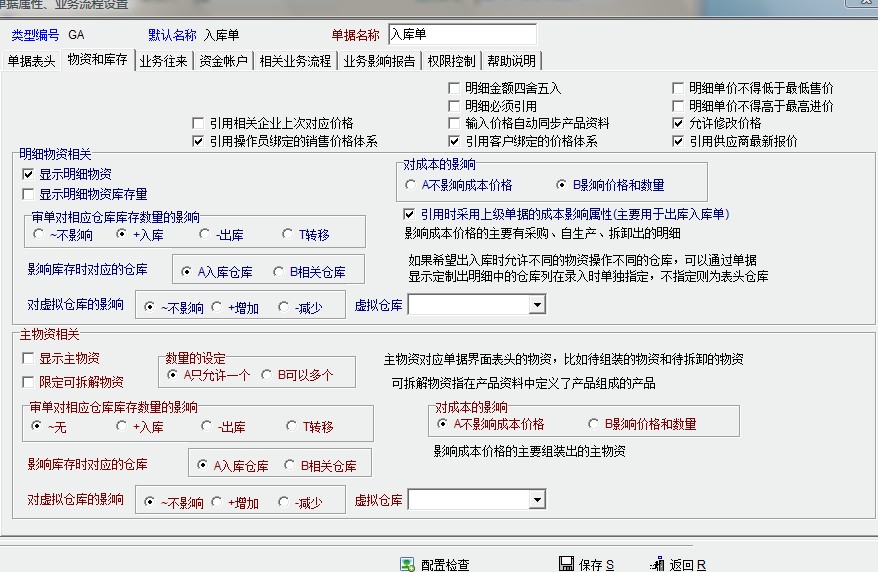This screenshot has width=878, height=572.
Task: Uncheck 允许修改价格 option
Action: 680,123
